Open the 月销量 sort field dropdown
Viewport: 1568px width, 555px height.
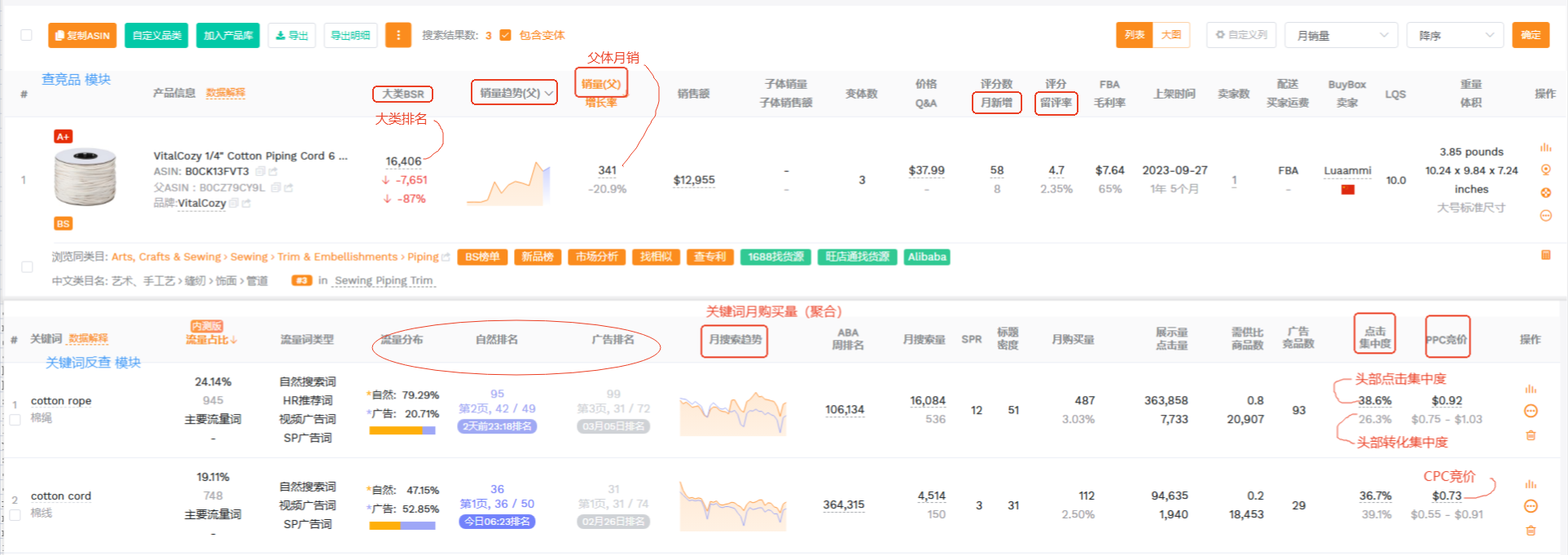click(x=1342, y=35)
